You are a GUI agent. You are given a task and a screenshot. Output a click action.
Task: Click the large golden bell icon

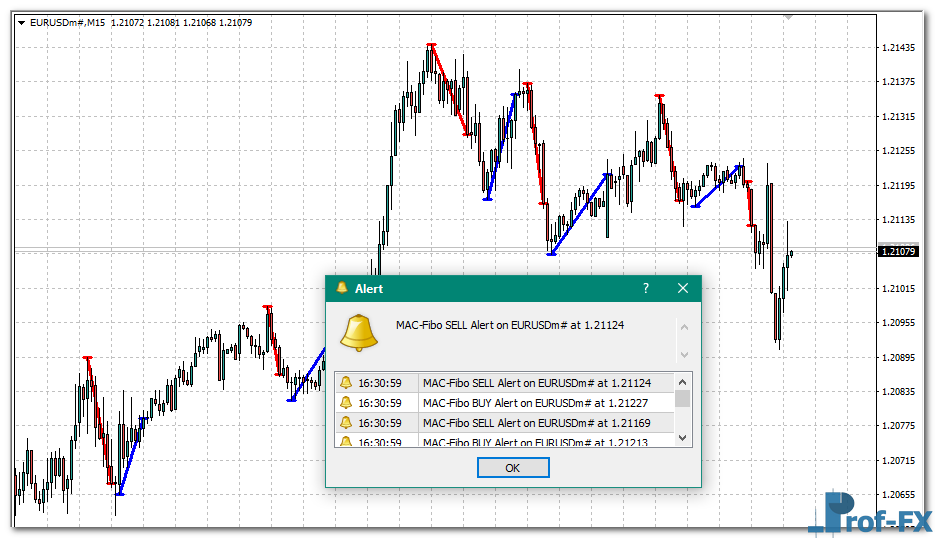tap(359, 332)
